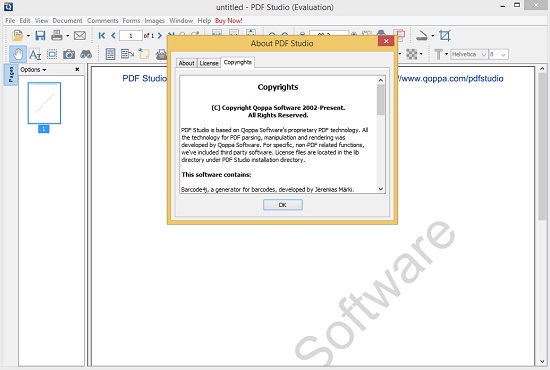This screenshot has width=550, height=370.
Task: Open the Help menu
Action: tap(204, 21)
